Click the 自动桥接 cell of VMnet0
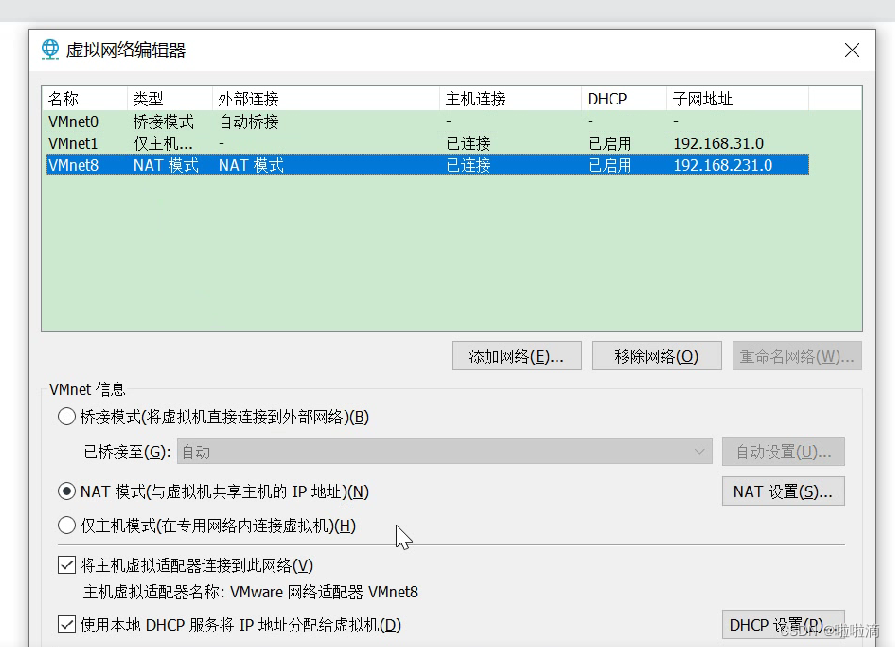Image resolution: width=895 pixels, height=647 pixels. point(249,122)
